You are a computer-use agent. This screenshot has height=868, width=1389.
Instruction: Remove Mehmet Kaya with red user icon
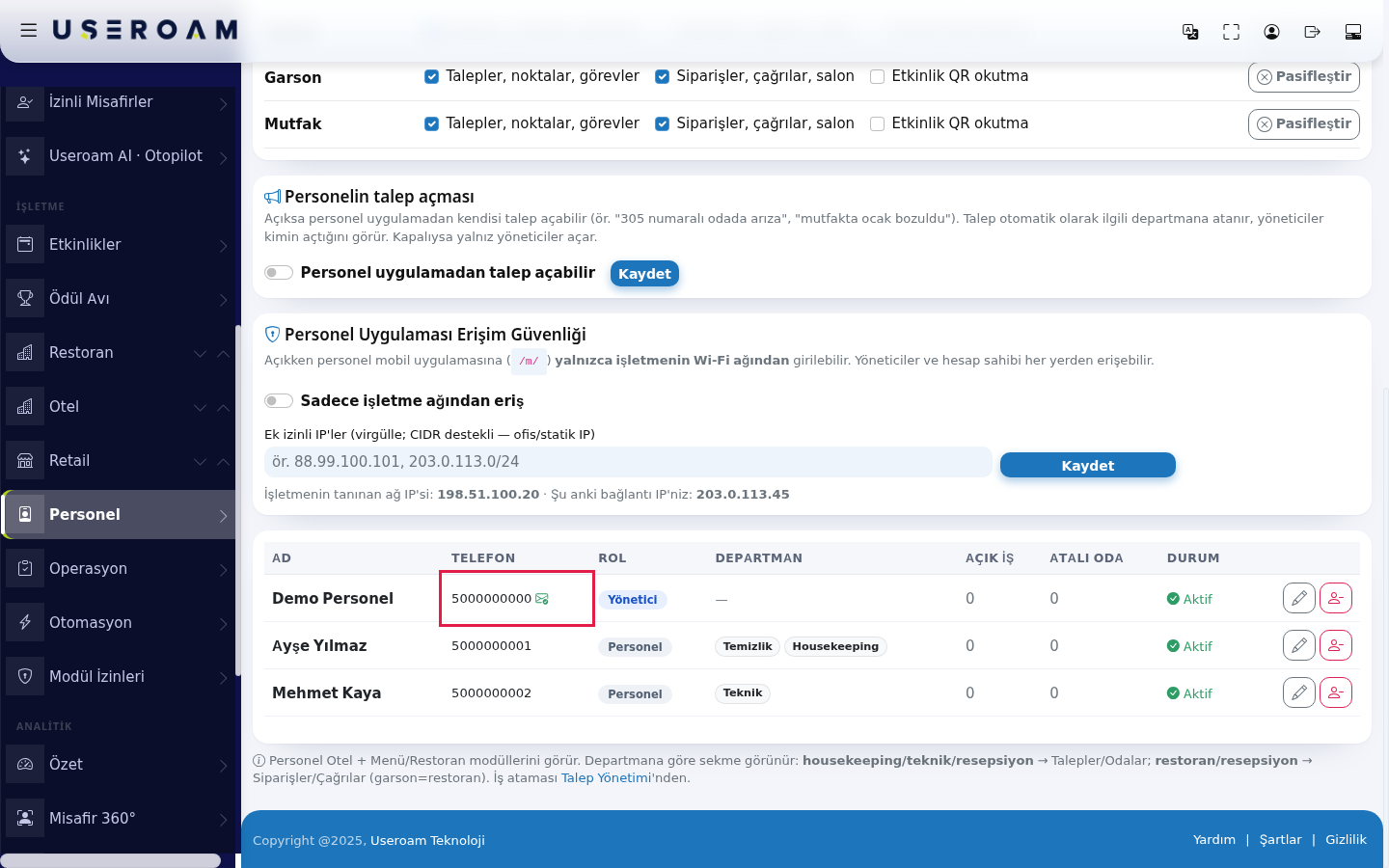[1336, 692]
